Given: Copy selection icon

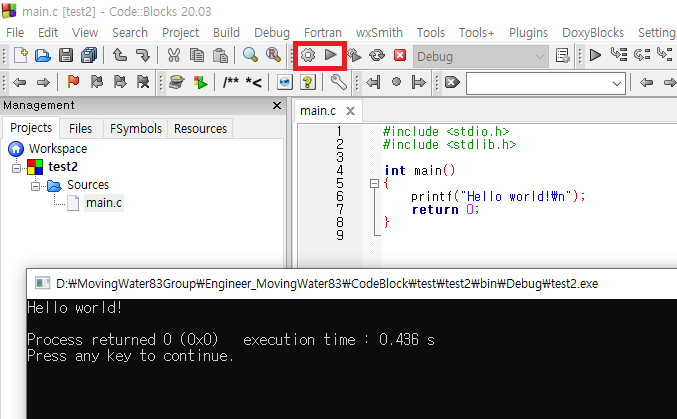Looking at the screenshot, I should [197, 55].
